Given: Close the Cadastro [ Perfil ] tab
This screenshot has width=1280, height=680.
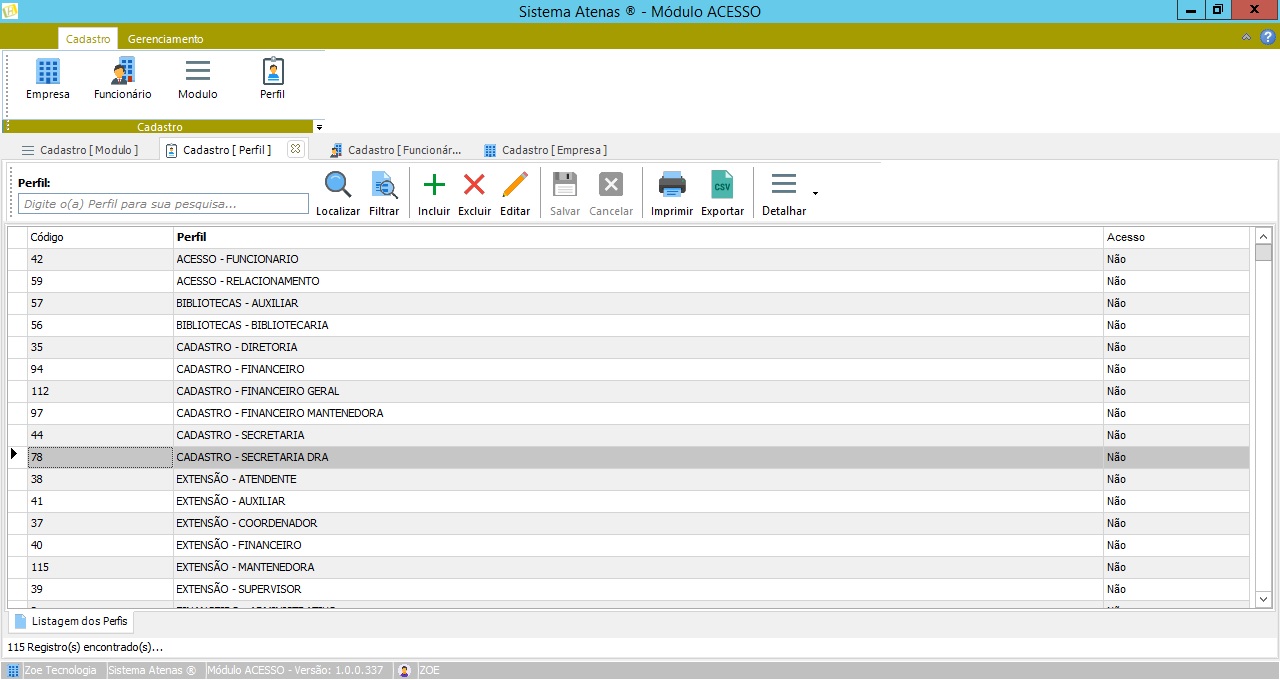Looking at the screenshot, I should point(294,149).
